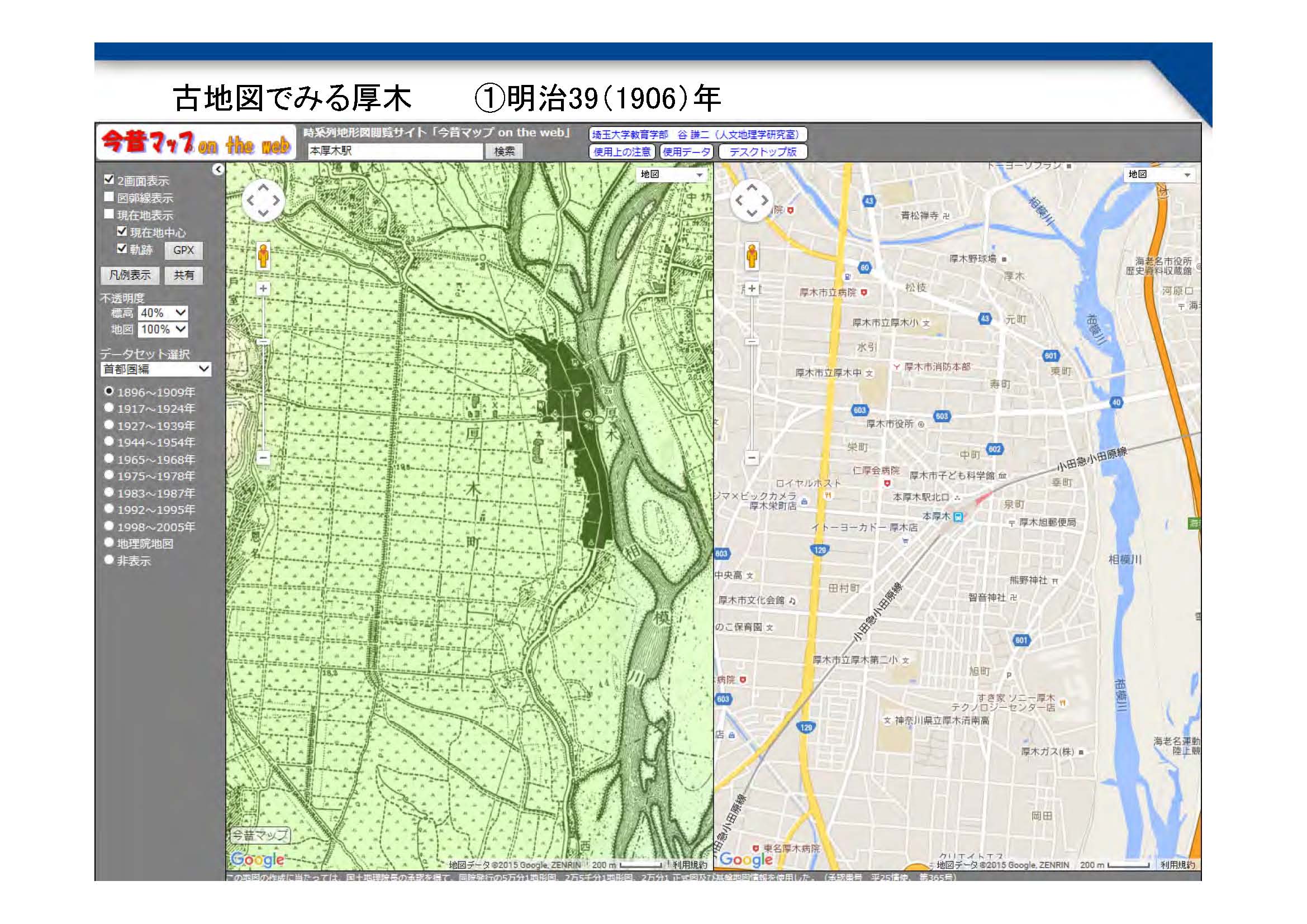Click the 本厚木駅 search input field

pyautogui.click(x=395, y=151)
